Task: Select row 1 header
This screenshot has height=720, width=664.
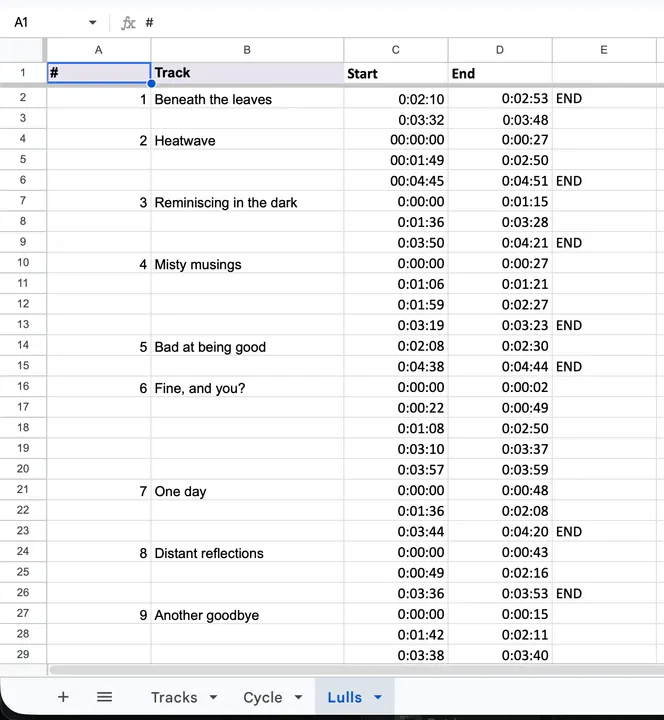Action: click(23, 73)
